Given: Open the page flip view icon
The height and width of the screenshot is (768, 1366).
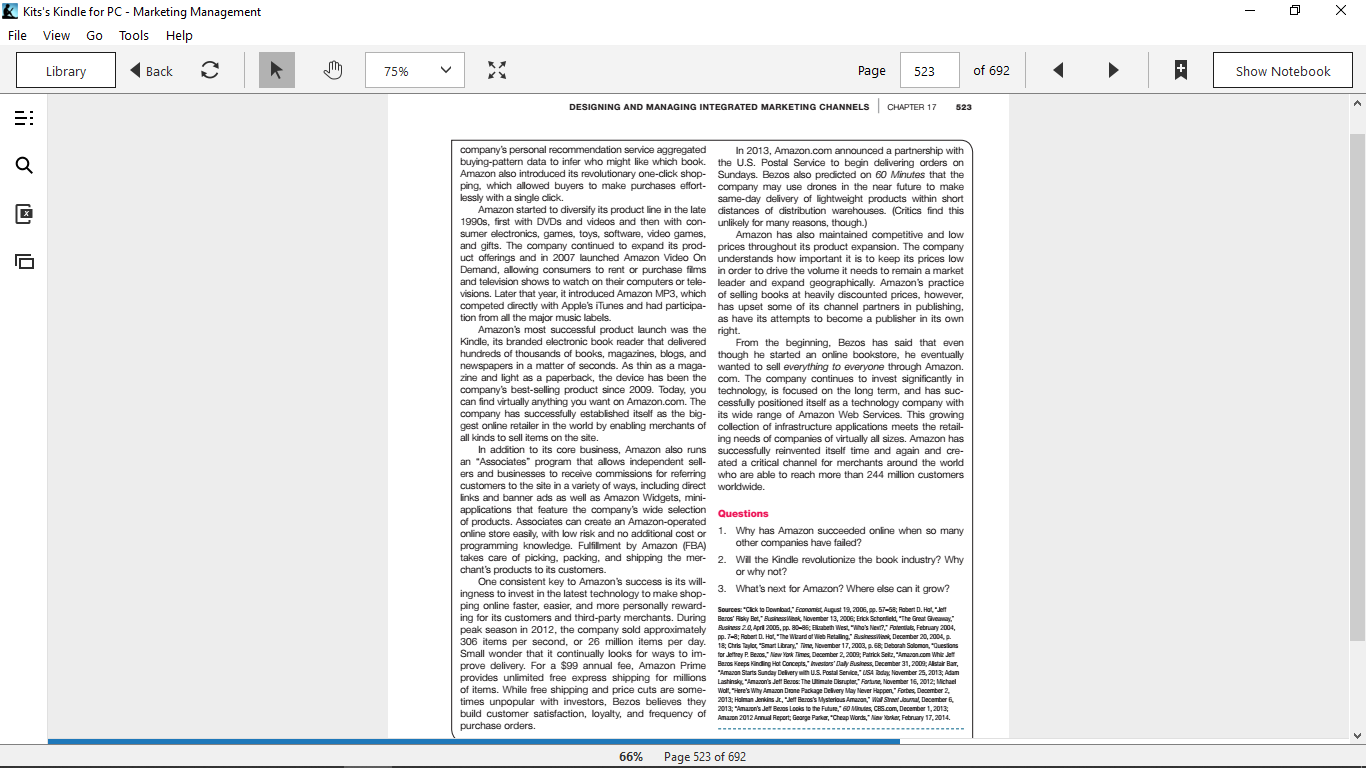Looking at the screenshot, I should (x=24, y=262).
